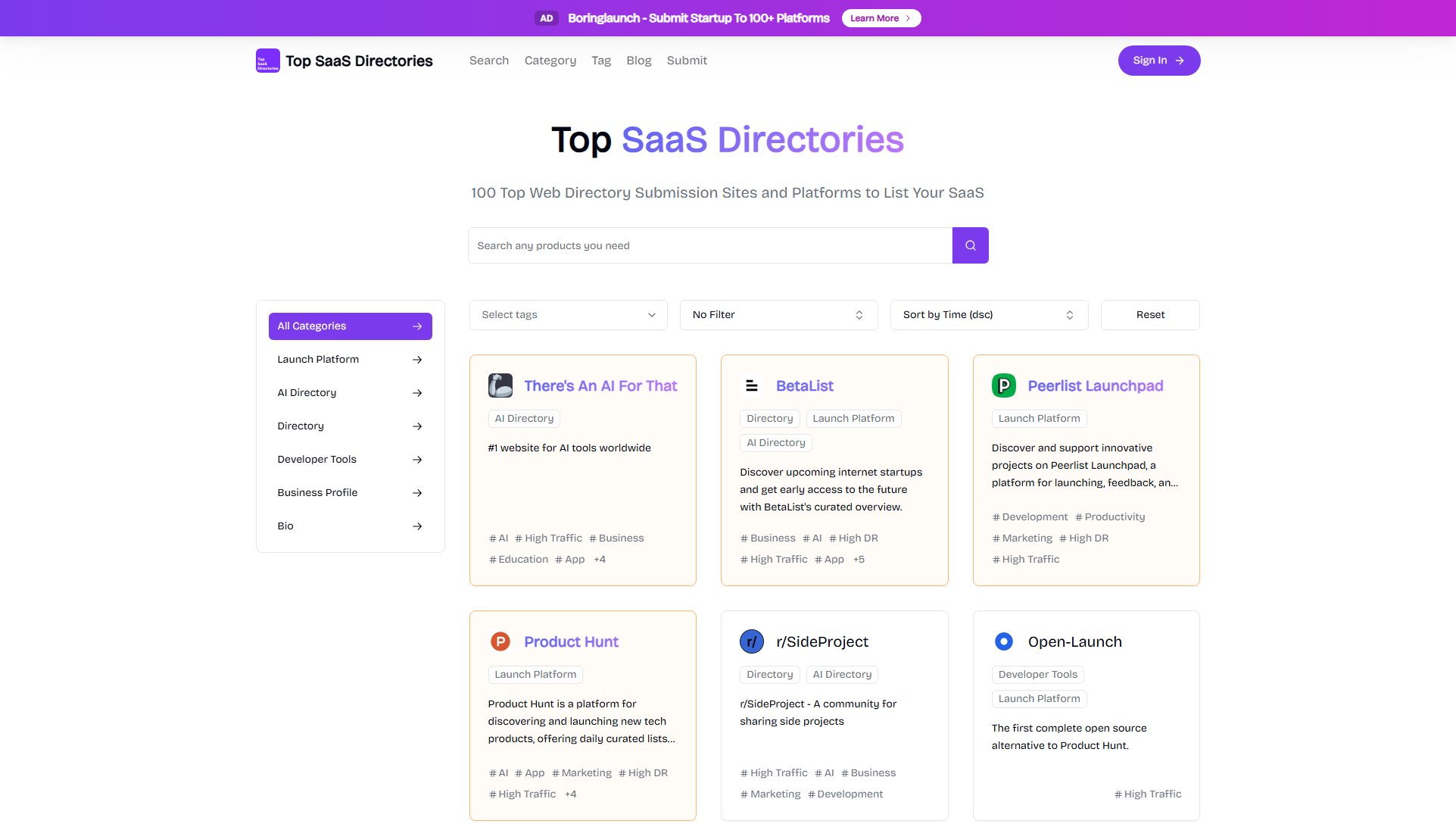Open the Open-Launch title link
Screen dimensions: 1456x827
pyautogui.click(x=1075, y=641)
